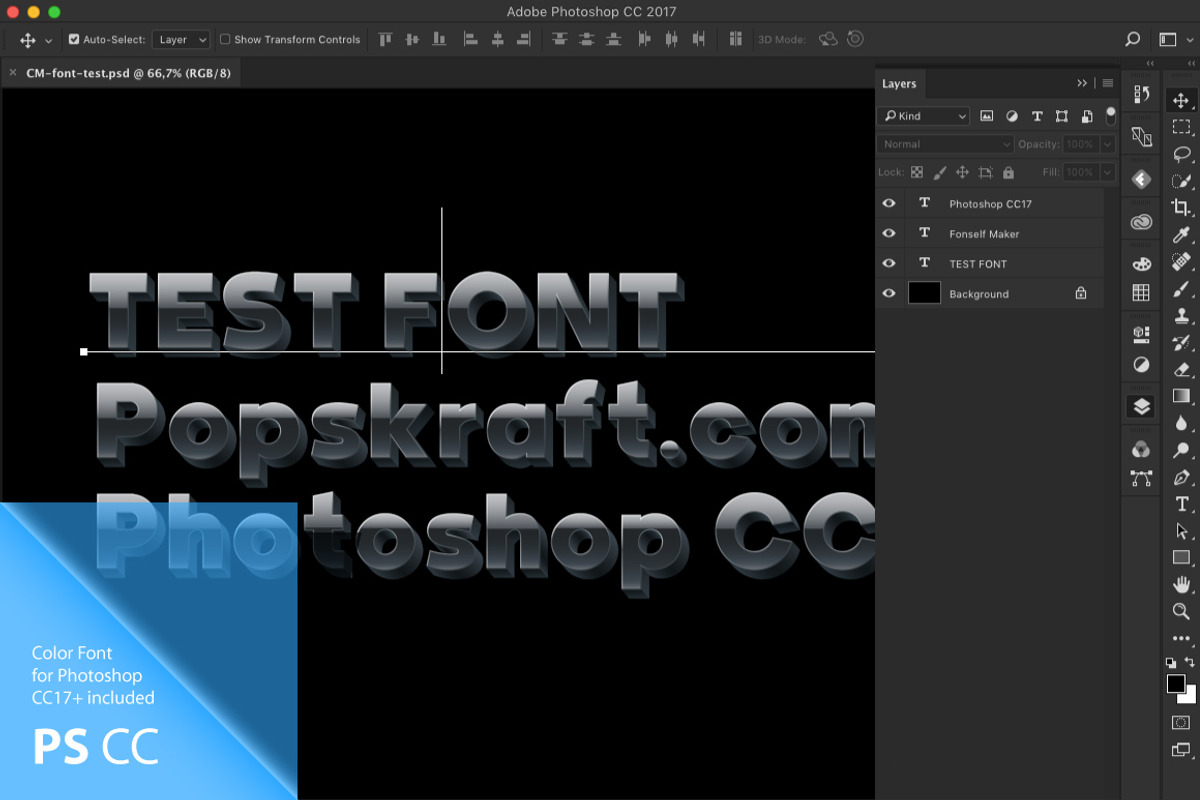Hide the Background layer
Image resolution: width=1200 pixels, height=800 pixels.
pos(889,293)
